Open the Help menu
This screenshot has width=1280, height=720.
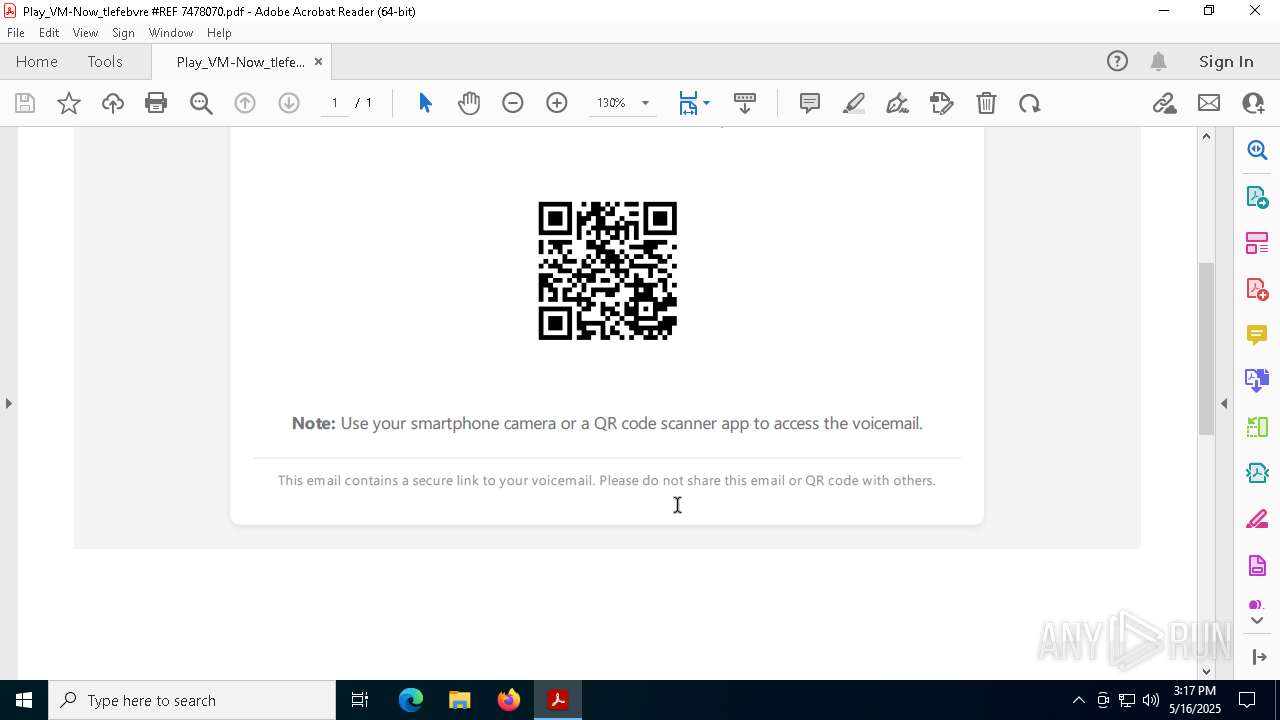coord(219,33)
